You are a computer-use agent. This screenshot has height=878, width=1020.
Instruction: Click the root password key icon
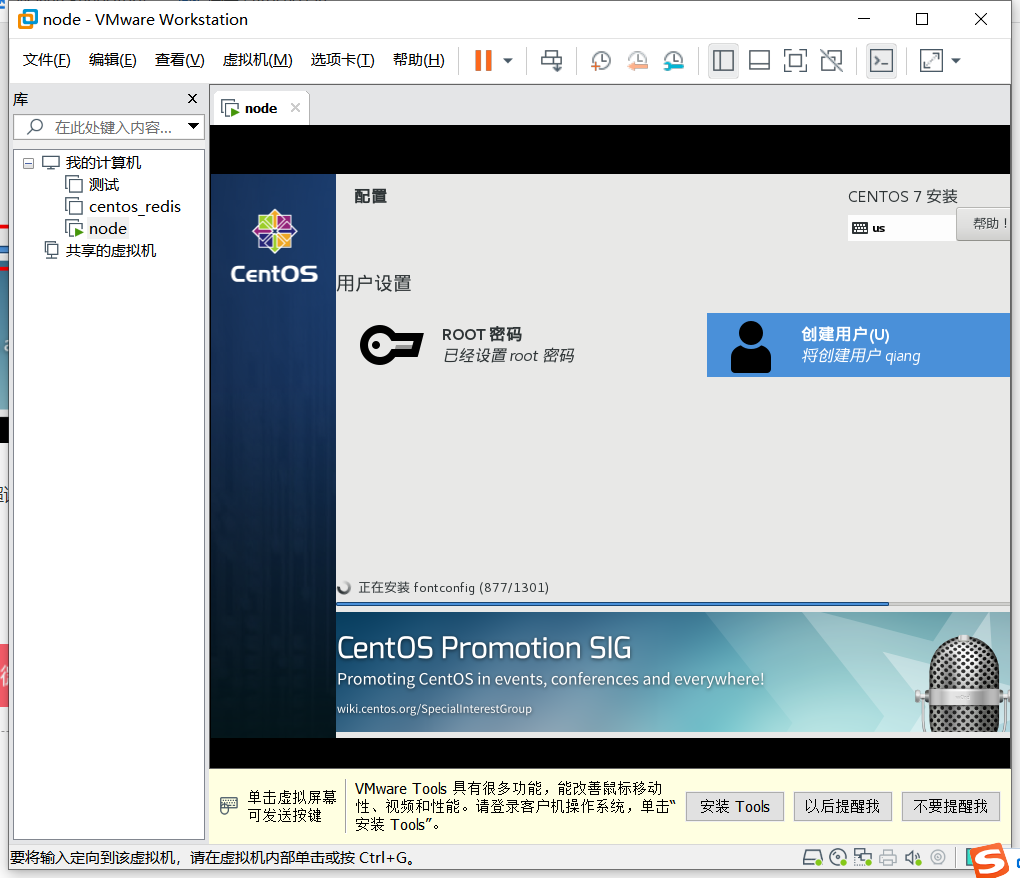(391, 345)
